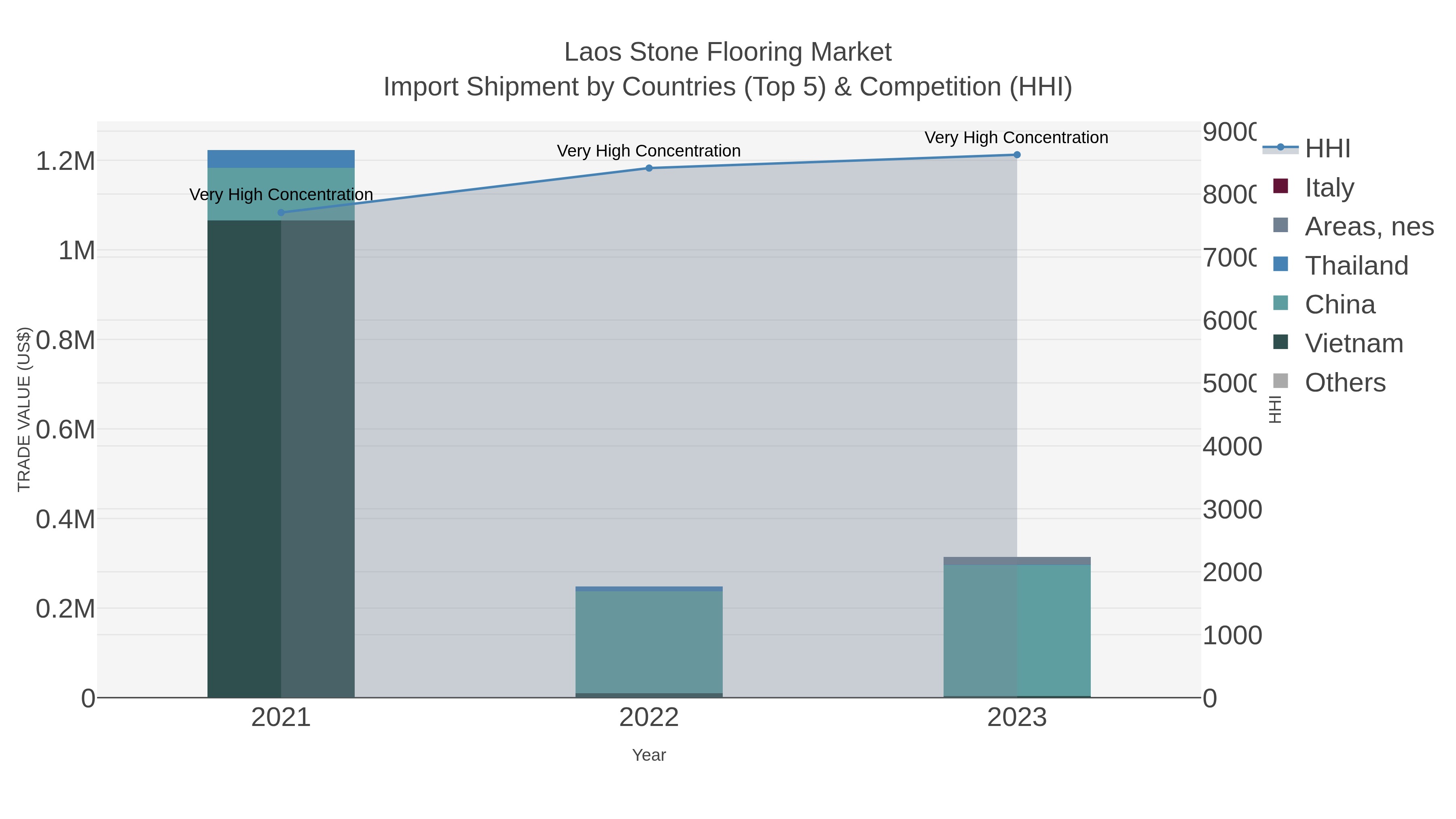The image size is (1456, 819).
Task: Click the chart title Laos Stone Flooring Market
Action: tap(728, 52)
